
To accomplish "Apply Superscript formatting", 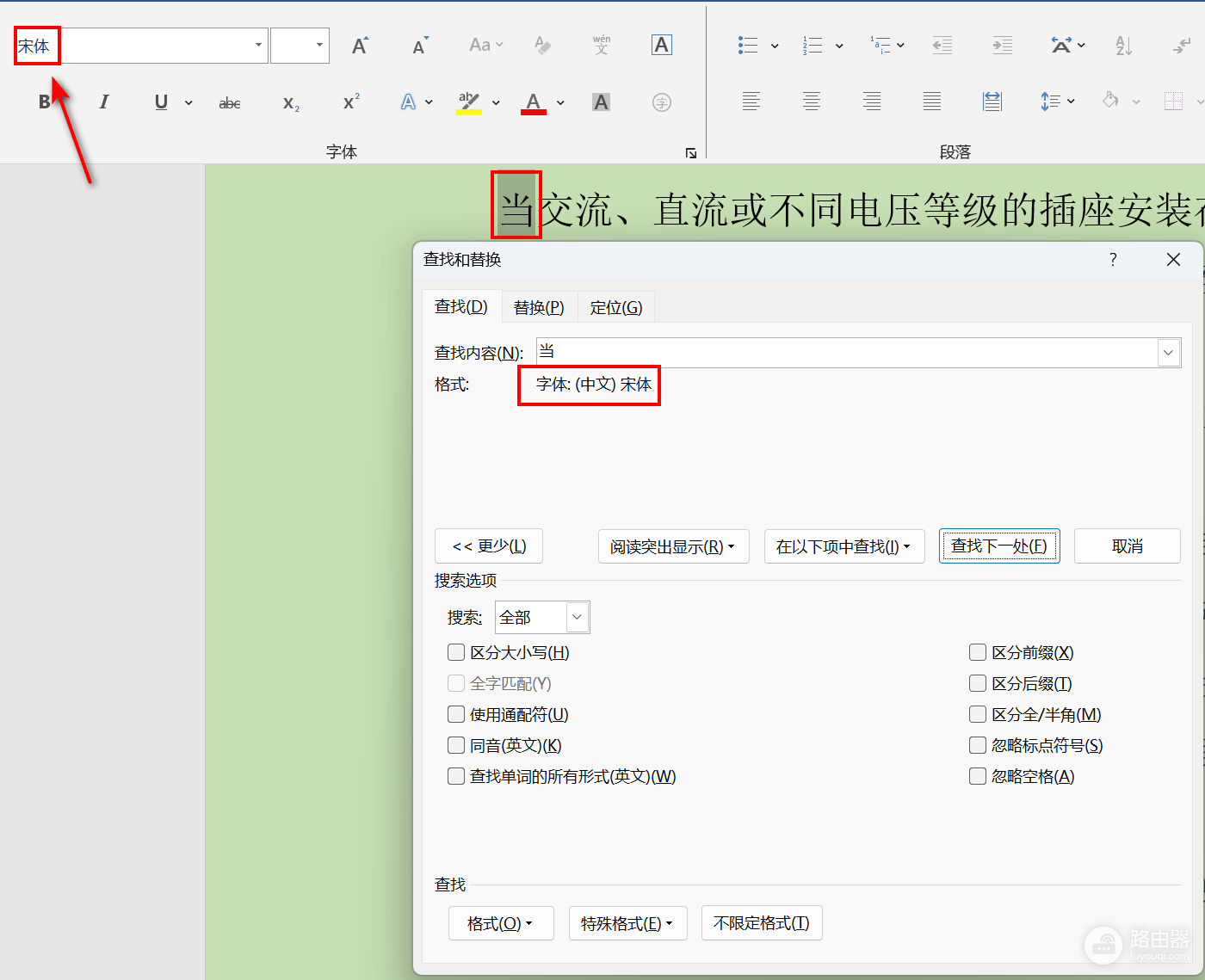I will click(351, 102).
